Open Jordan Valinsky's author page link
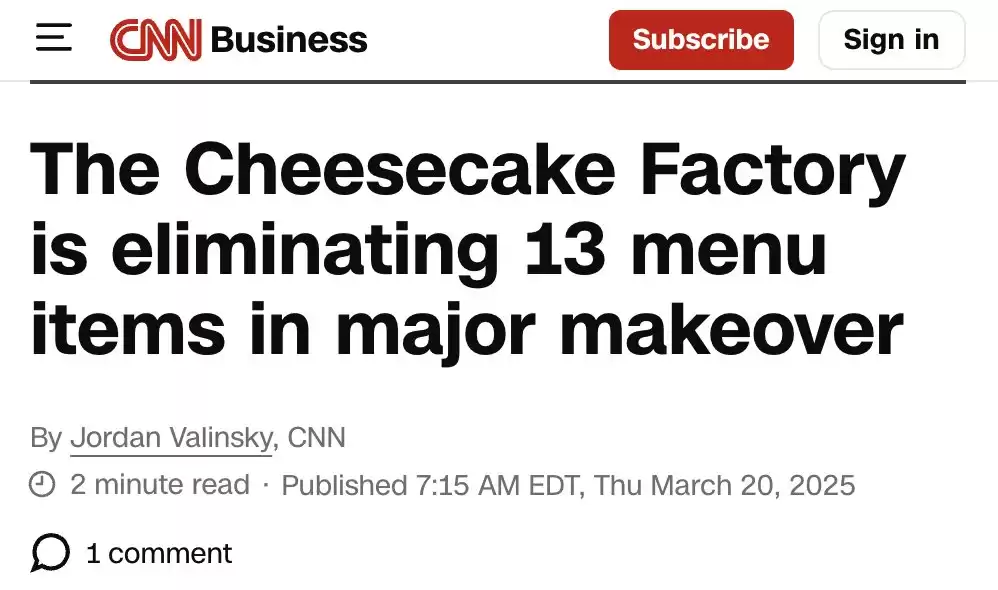This screenshot has height=590, width=998. click(171, 438)
